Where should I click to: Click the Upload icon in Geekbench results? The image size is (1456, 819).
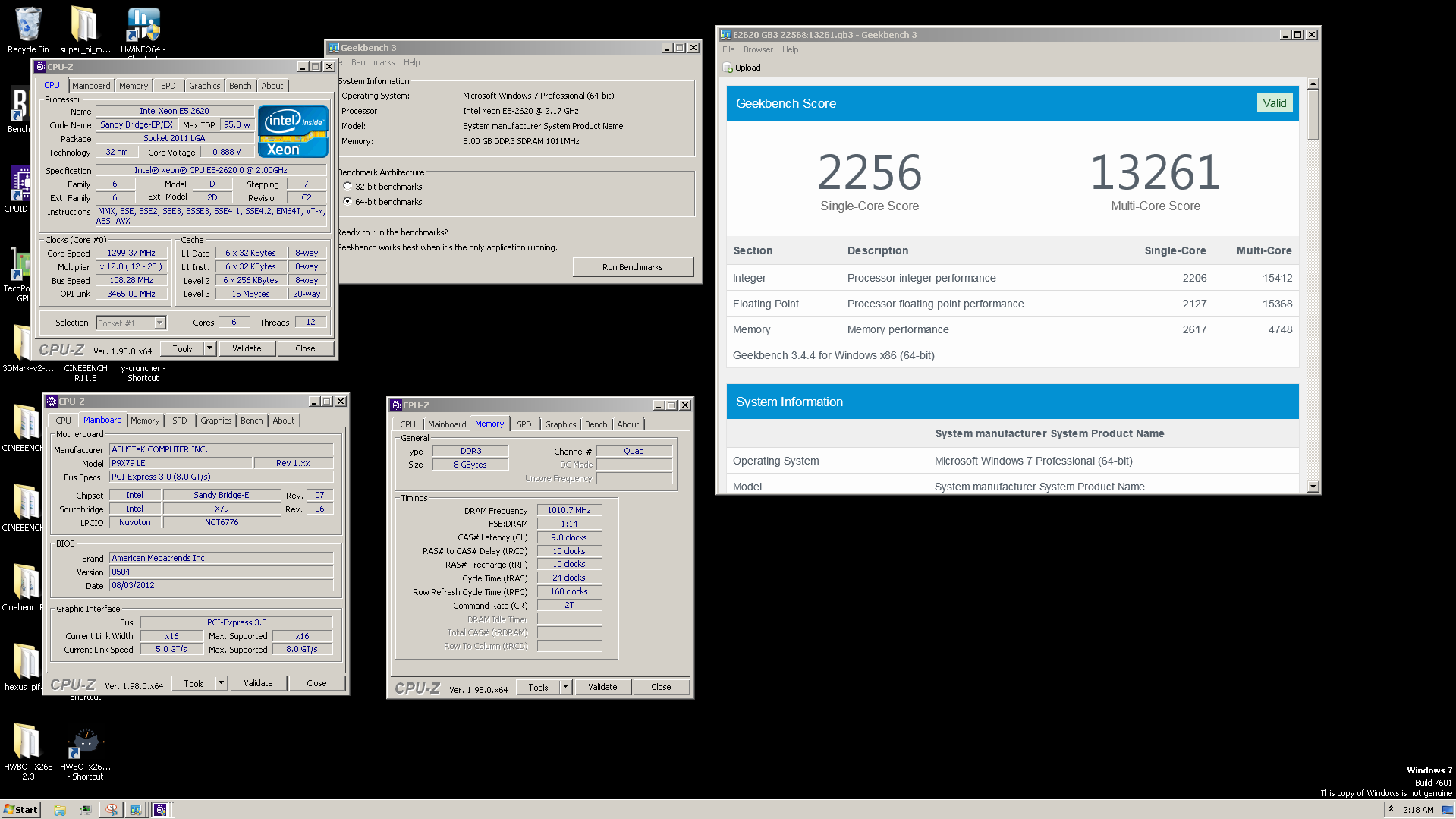pyautogui.click(x=728, y=68)
